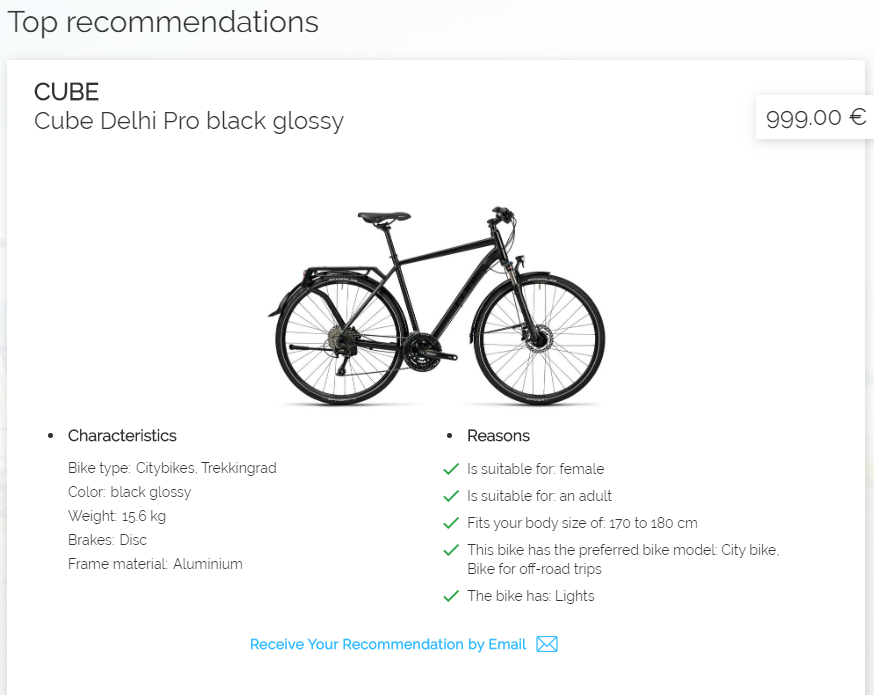Click the "Top recommendations" heading
Viewport: 874px width, 695px height.
pyautogui.click(x=163, y=22)
